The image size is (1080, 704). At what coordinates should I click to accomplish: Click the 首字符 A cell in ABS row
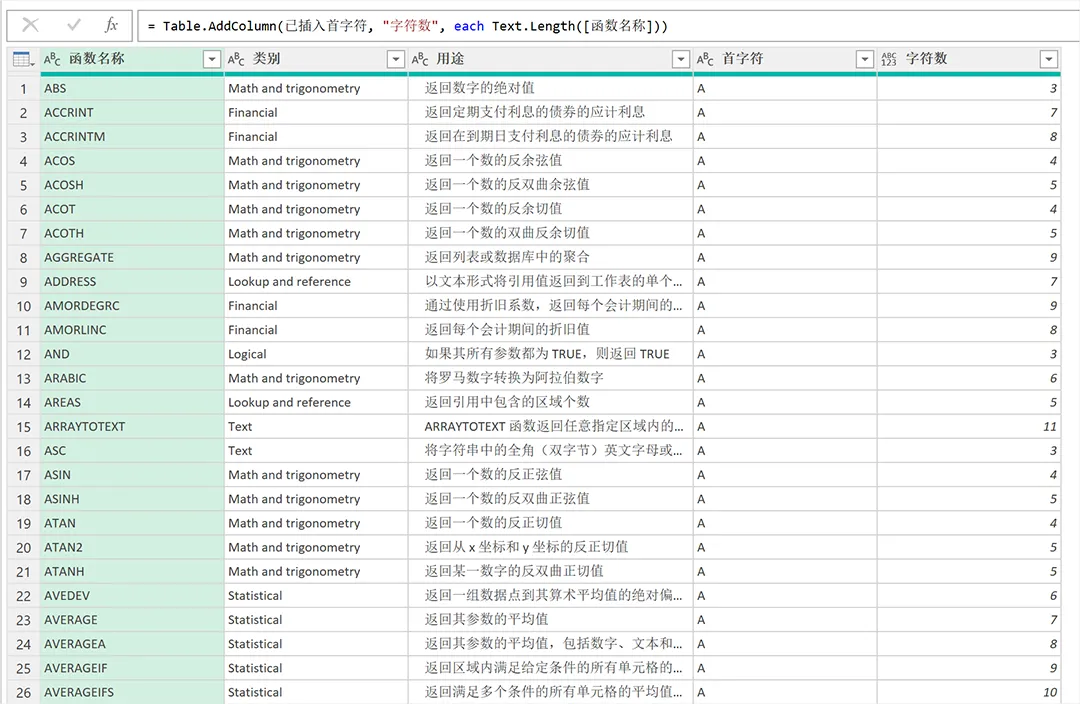[785, 88]
